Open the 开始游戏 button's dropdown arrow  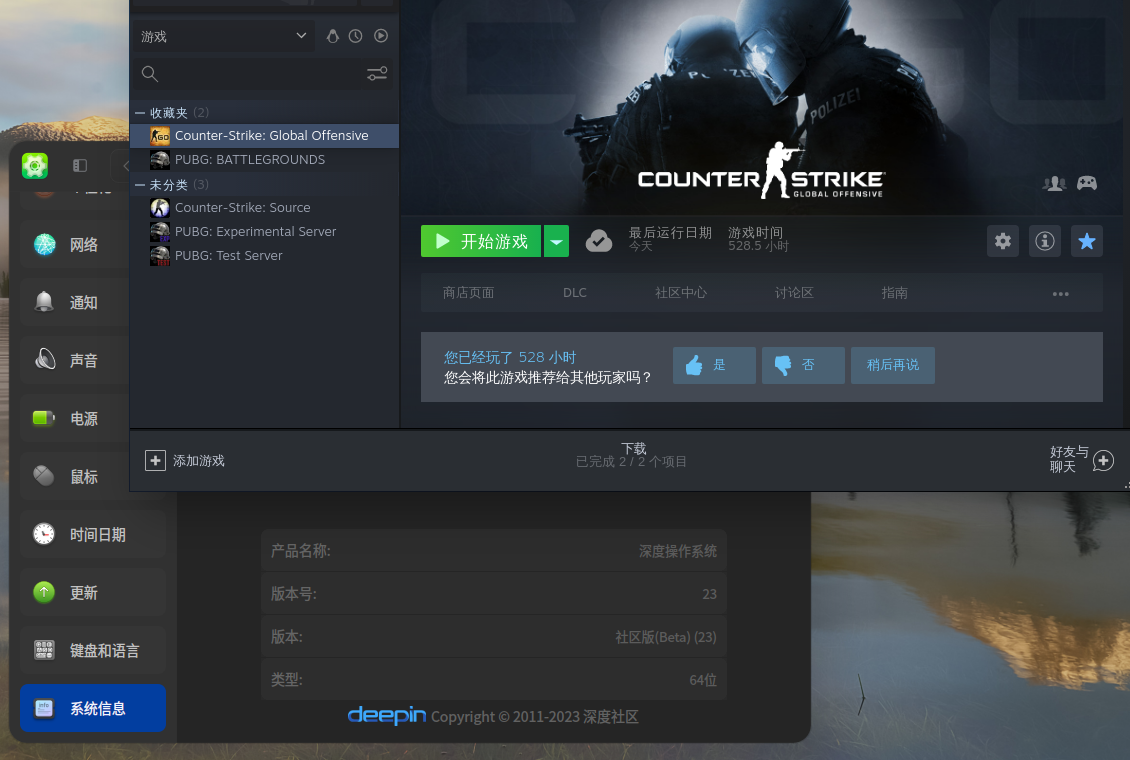point(557,241)
